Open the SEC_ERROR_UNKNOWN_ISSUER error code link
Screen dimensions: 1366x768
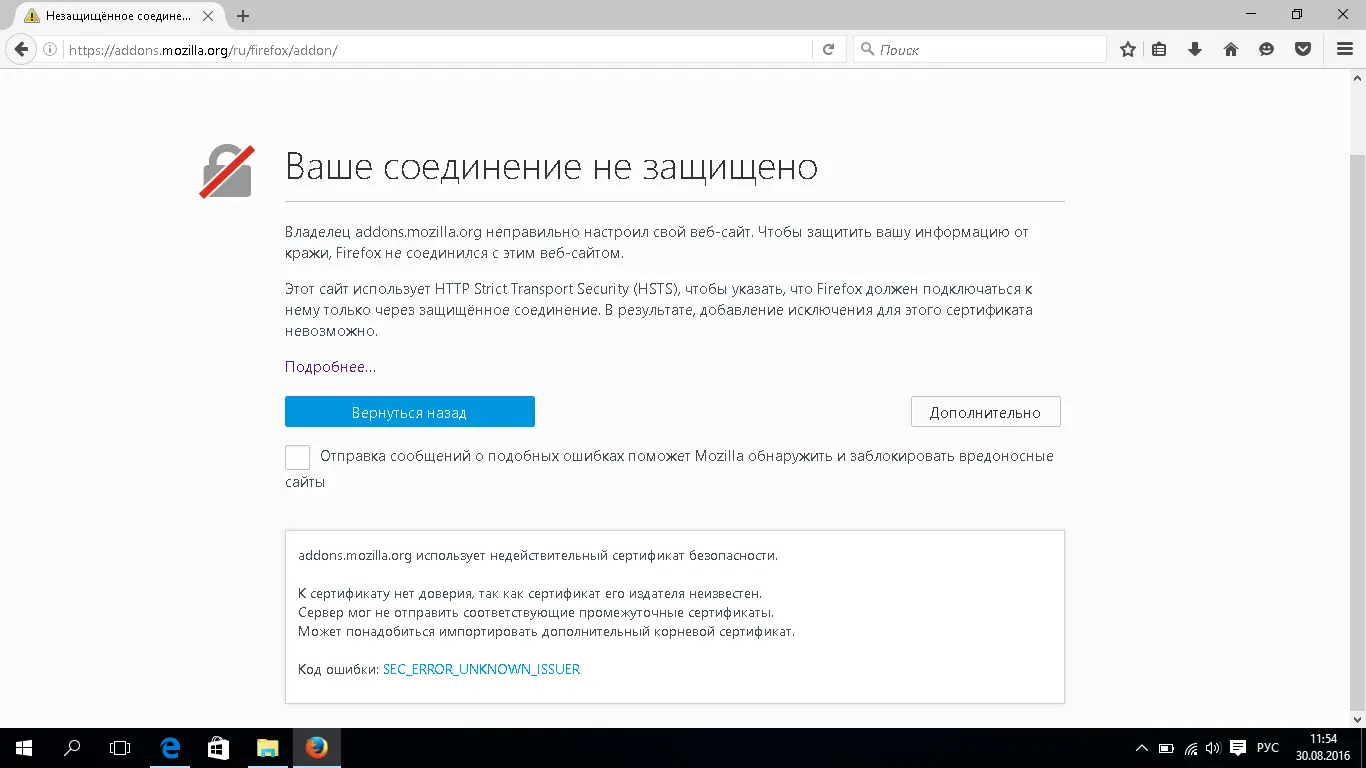pyautogui.click(x=481, y=669)
